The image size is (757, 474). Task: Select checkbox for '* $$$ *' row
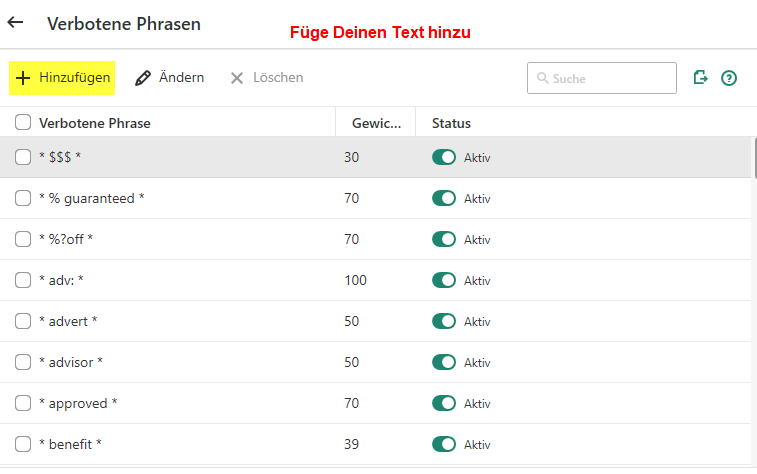[23, 157]
